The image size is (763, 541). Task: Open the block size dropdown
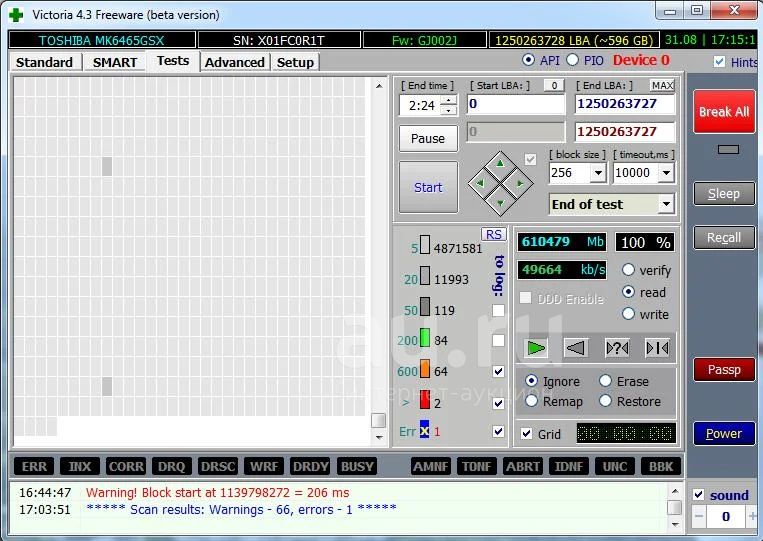598,173
